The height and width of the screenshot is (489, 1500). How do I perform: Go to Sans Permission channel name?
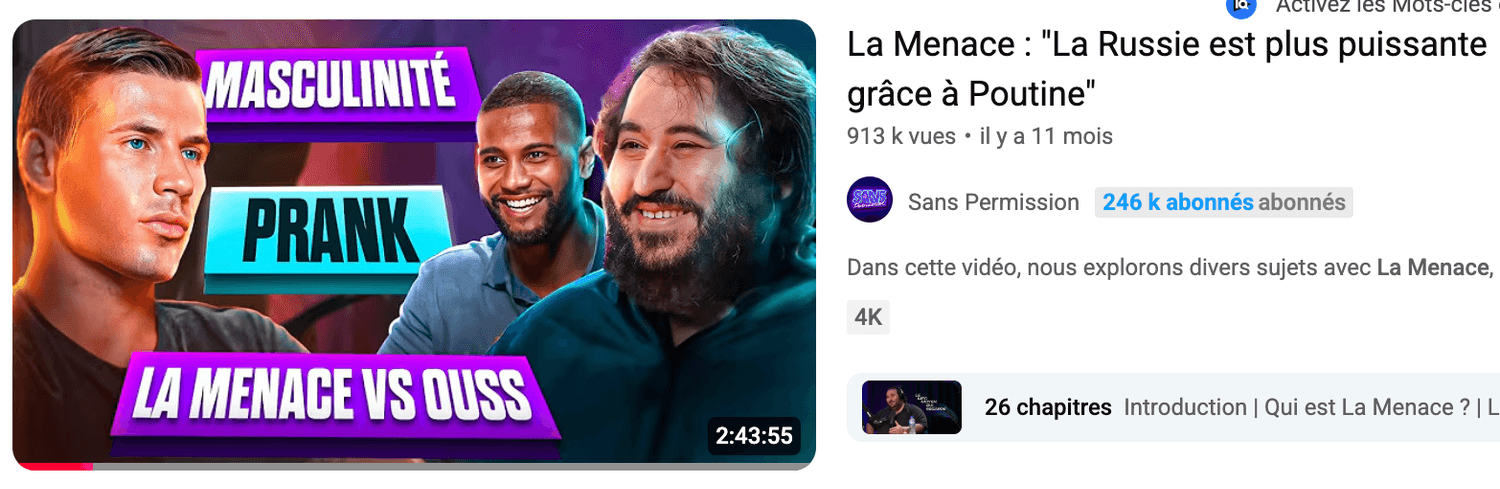(x=993, y=203)
